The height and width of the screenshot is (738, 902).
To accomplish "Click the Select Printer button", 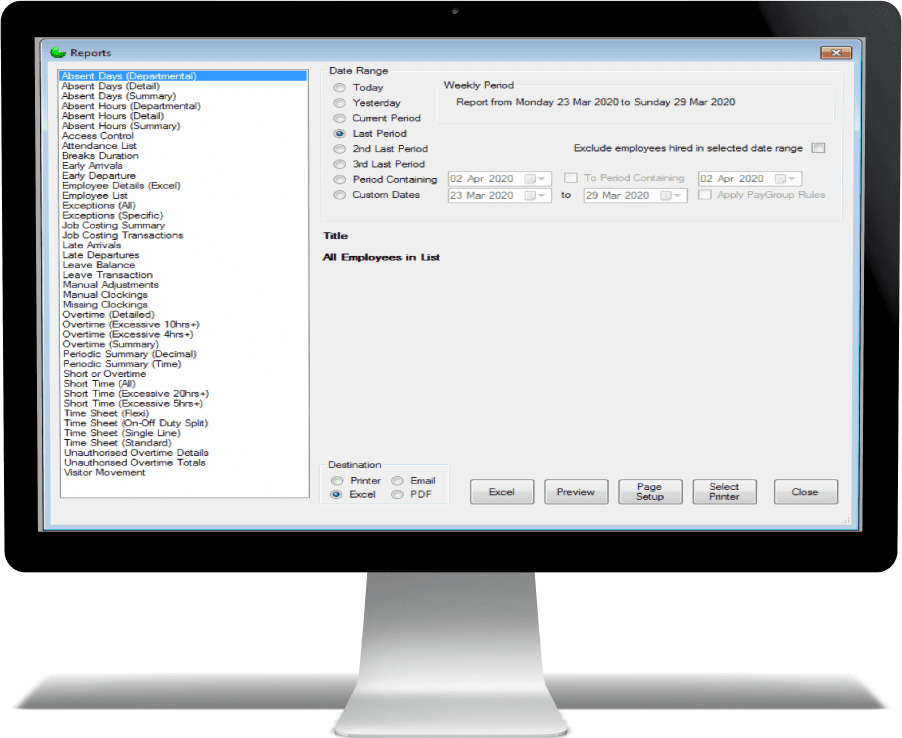I will [x=724, y=492].
